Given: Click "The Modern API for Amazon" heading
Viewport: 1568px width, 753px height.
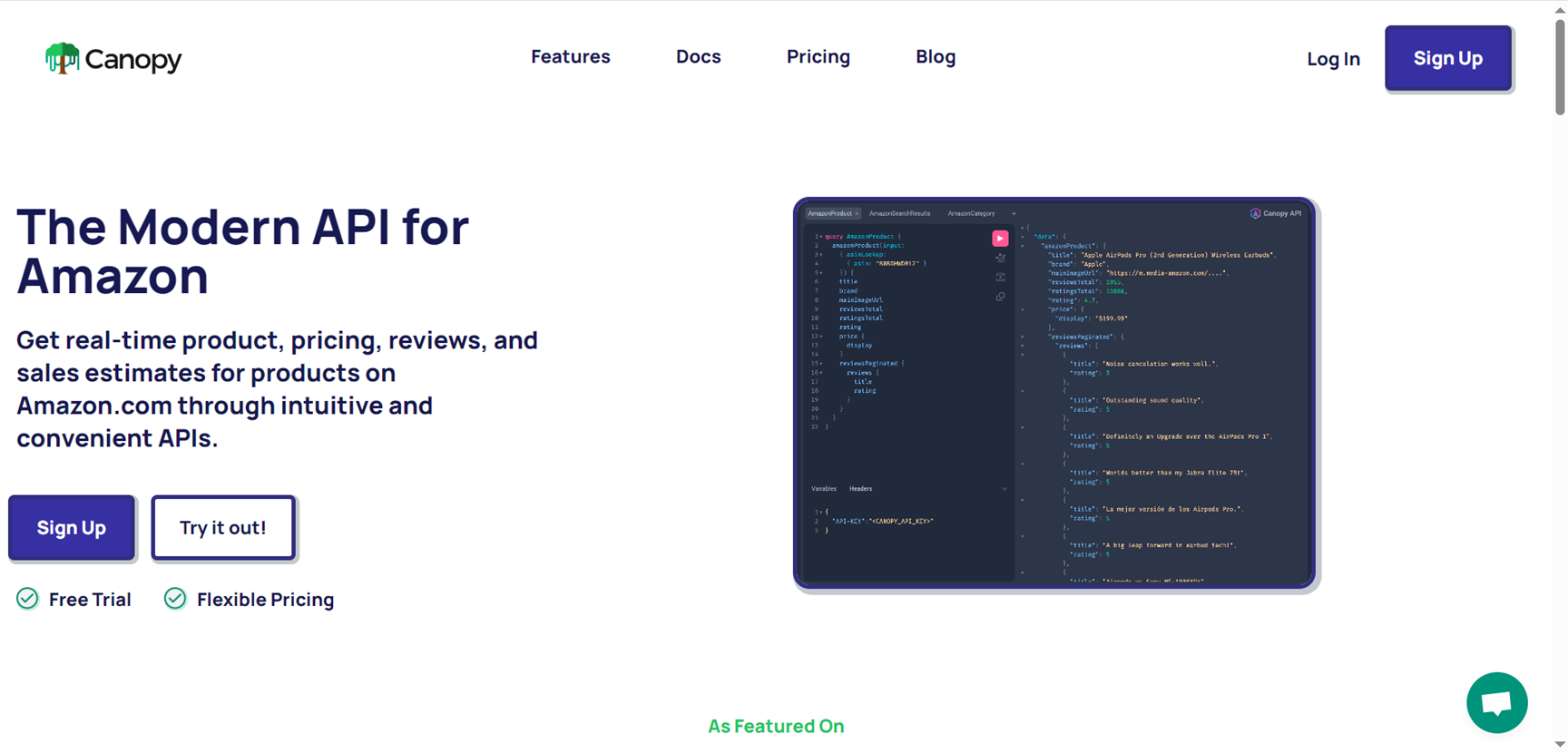Looking at the screenshot, I should pyautogui.click(x=242, y=251).
